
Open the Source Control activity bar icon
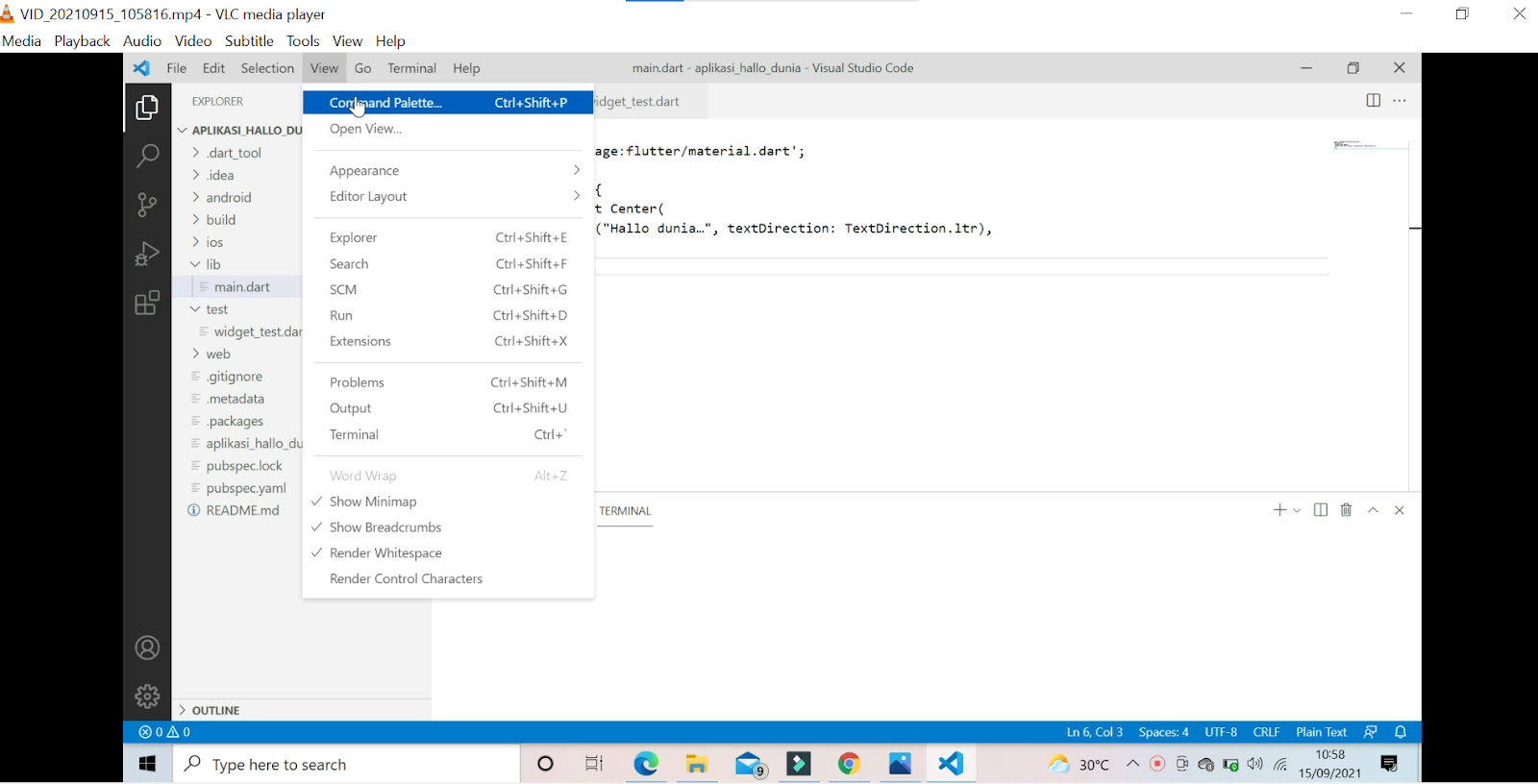coord(147,205)
